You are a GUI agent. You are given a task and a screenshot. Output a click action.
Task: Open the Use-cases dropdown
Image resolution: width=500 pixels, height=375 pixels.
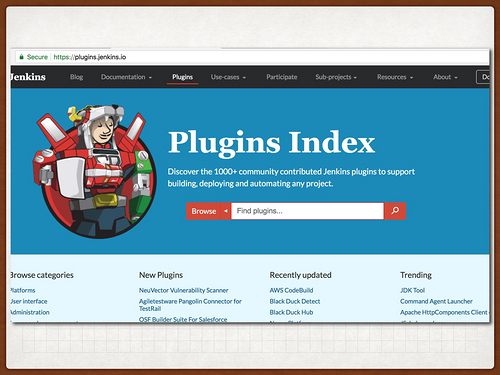(228, 77)
